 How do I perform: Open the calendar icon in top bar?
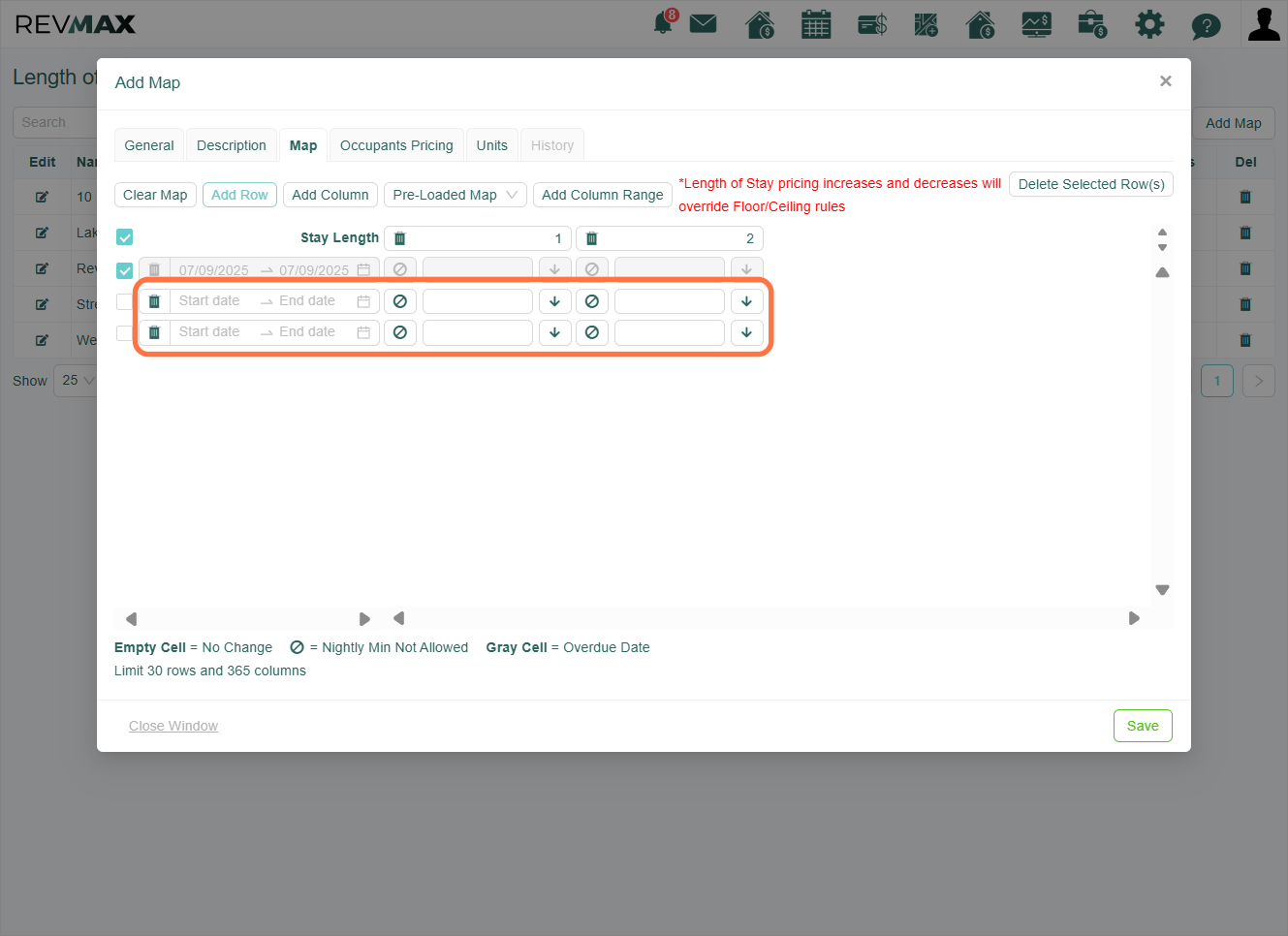tap(816, 24)
